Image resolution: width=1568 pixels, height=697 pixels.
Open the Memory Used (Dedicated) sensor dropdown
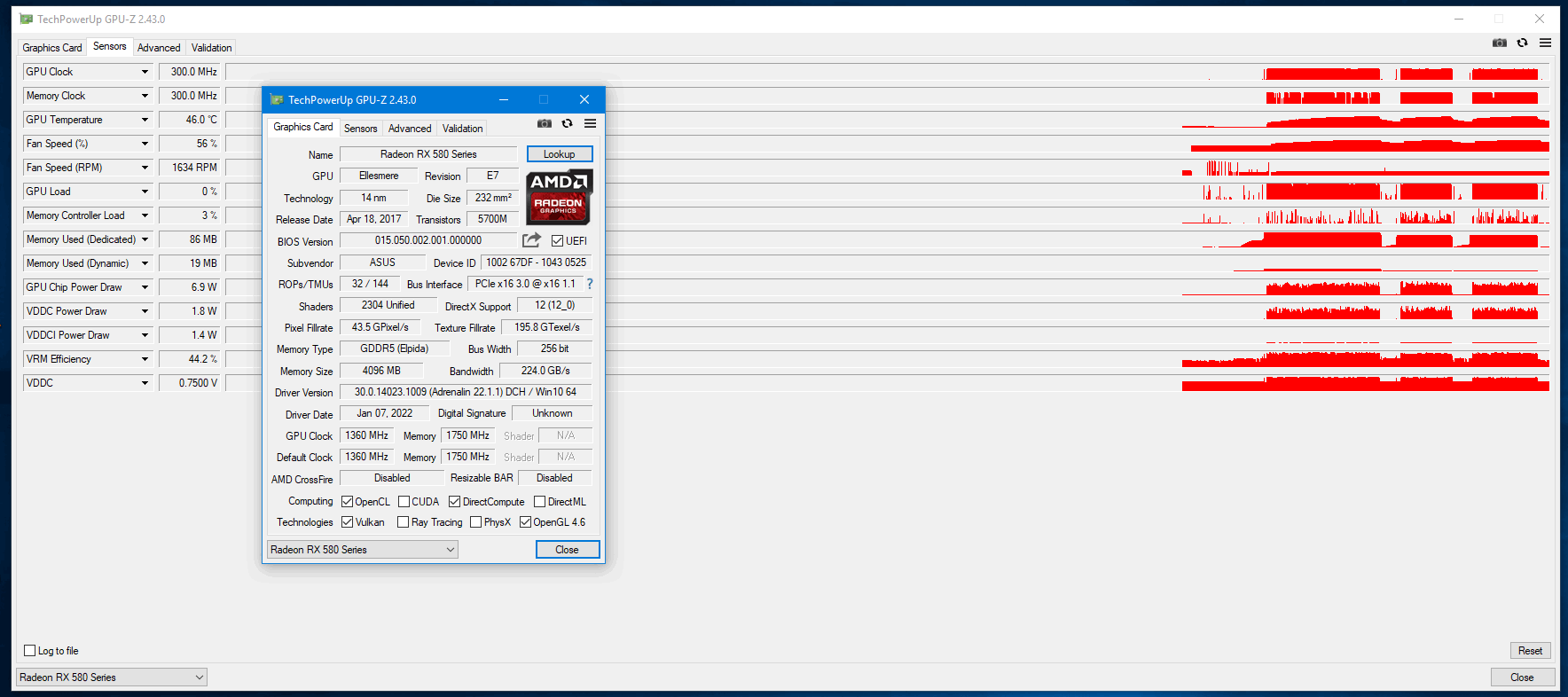click(x=145, y=239)
